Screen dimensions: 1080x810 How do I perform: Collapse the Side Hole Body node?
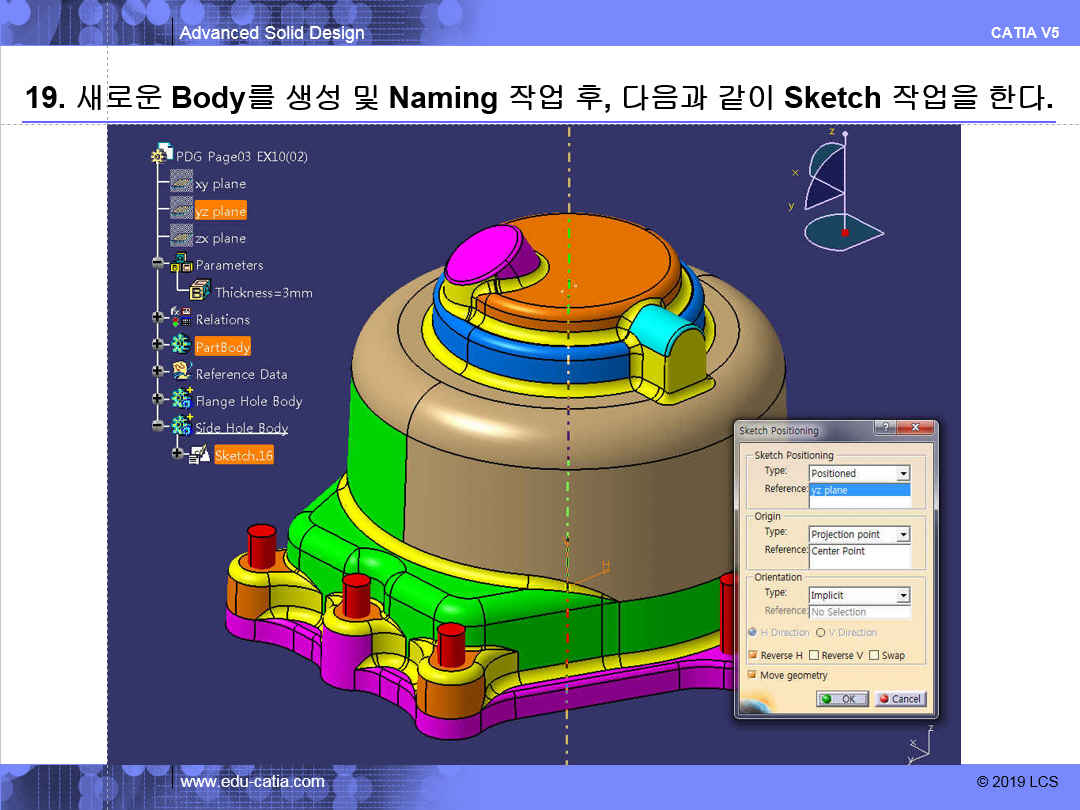point(157,427)
